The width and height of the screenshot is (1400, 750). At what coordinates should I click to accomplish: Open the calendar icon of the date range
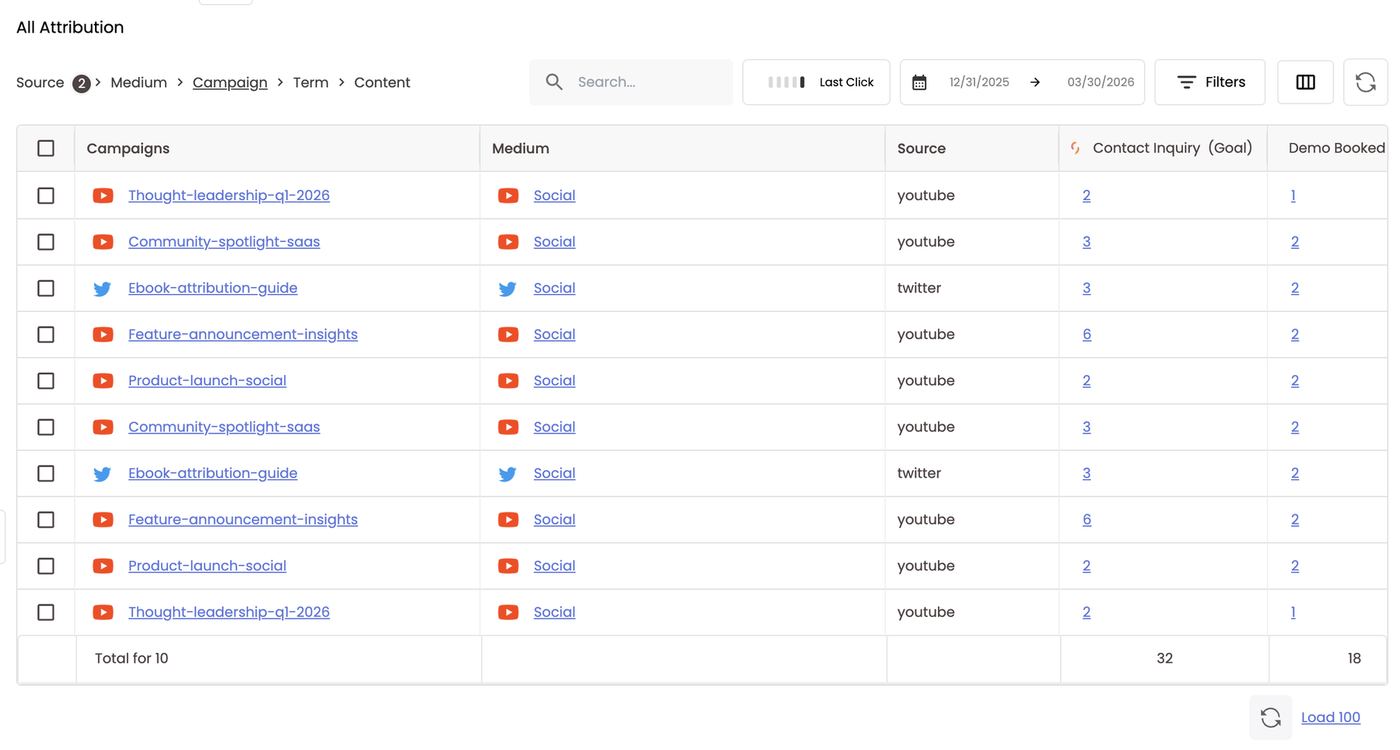click(919, 82)
